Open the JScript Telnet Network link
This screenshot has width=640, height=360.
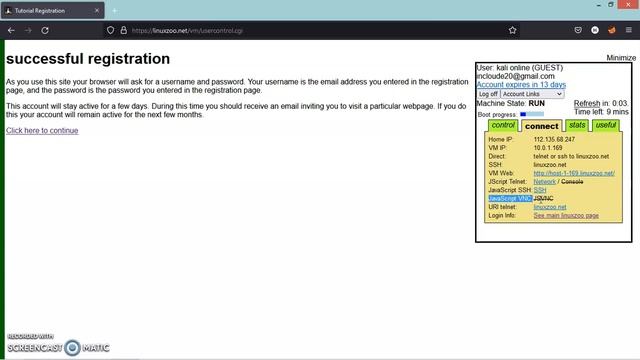pos(544,182)
